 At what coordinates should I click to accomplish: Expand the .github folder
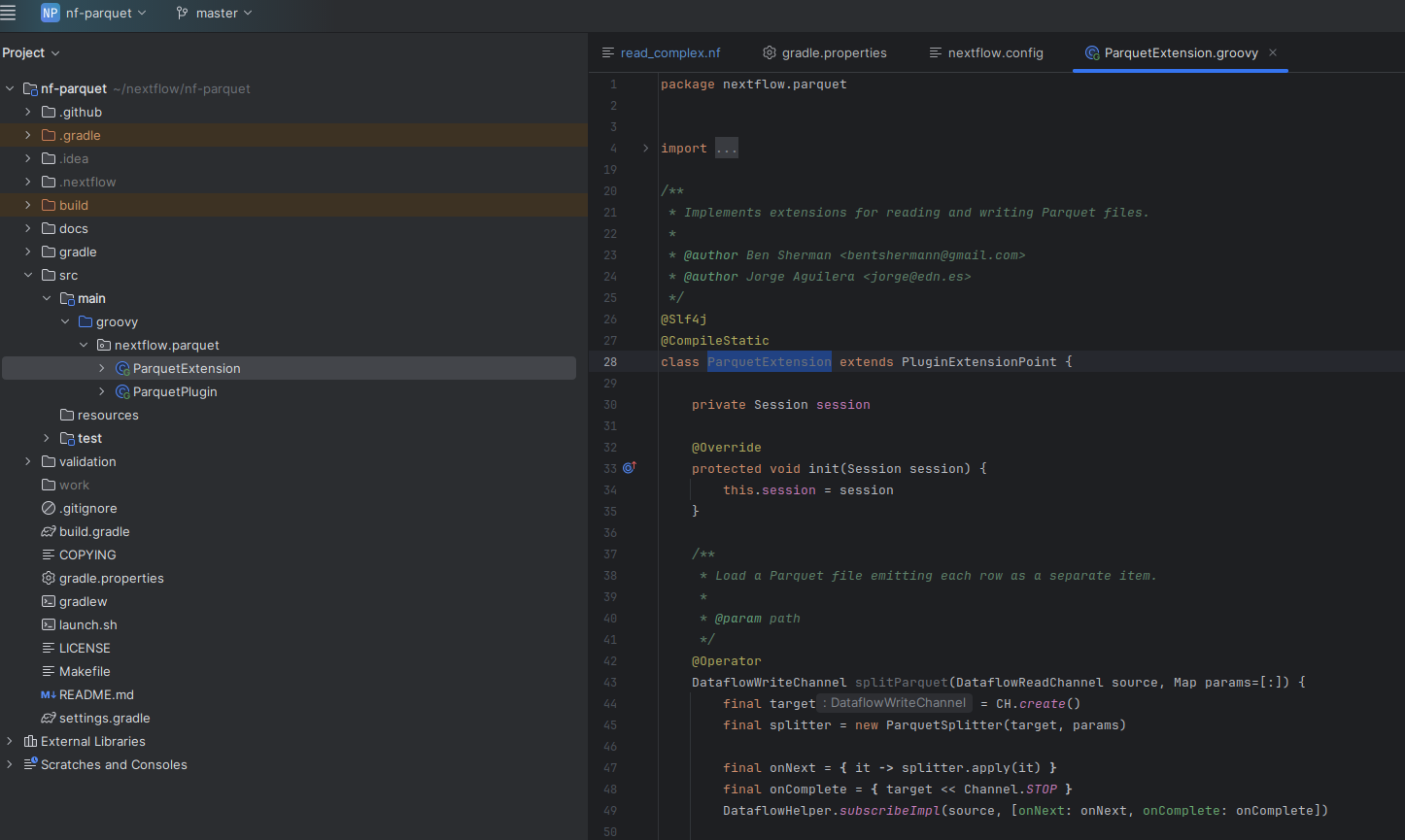pos(26,112)
